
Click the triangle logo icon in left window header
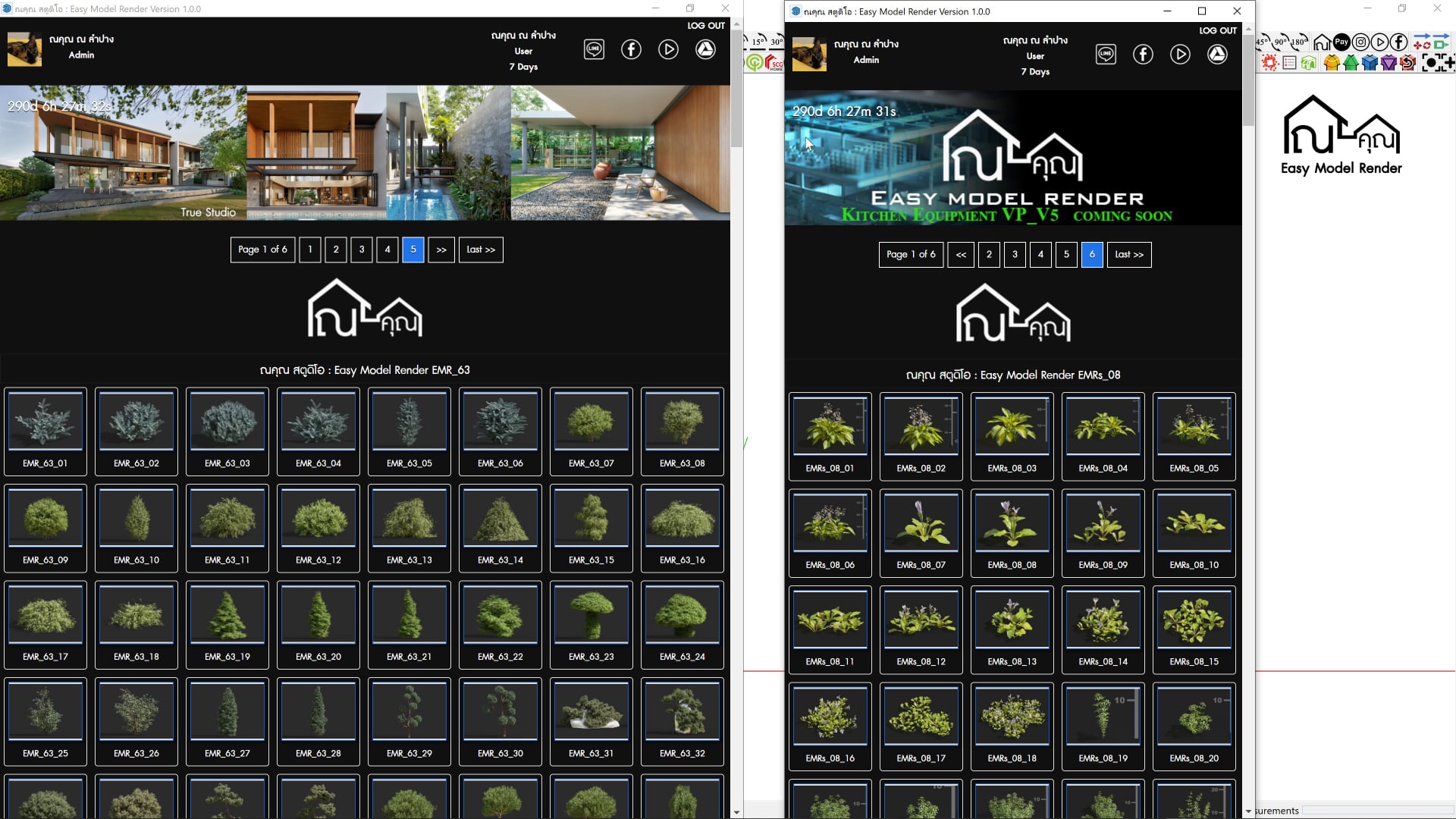pyautogui.click(x=705, y=49)
